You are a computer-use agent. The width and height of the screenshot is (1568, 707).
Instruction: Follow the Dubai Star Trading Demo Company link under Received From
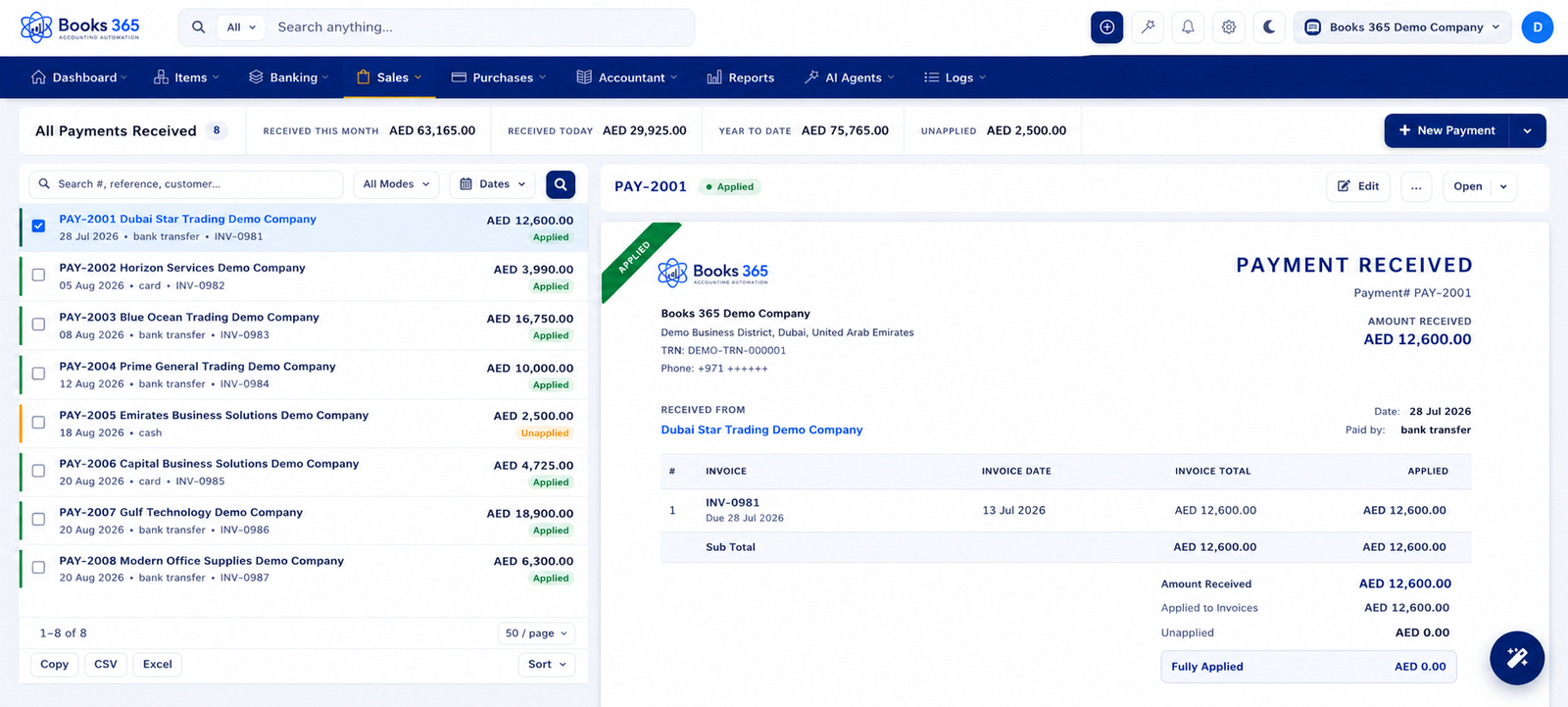pyautogui.click(x=761, y=429)
